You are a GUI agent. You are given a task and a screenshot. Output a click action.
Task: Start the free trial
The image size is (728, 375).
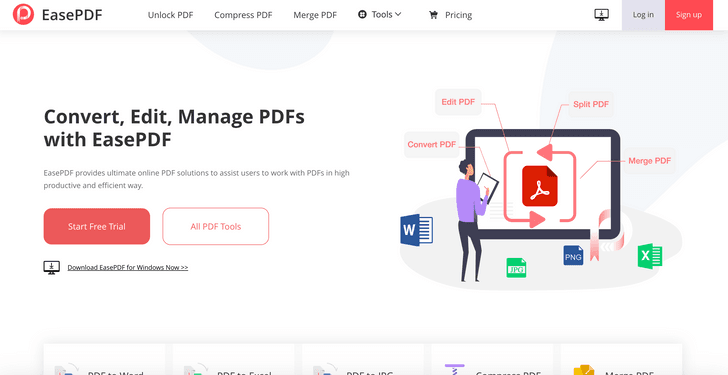(x=97, y=226)
